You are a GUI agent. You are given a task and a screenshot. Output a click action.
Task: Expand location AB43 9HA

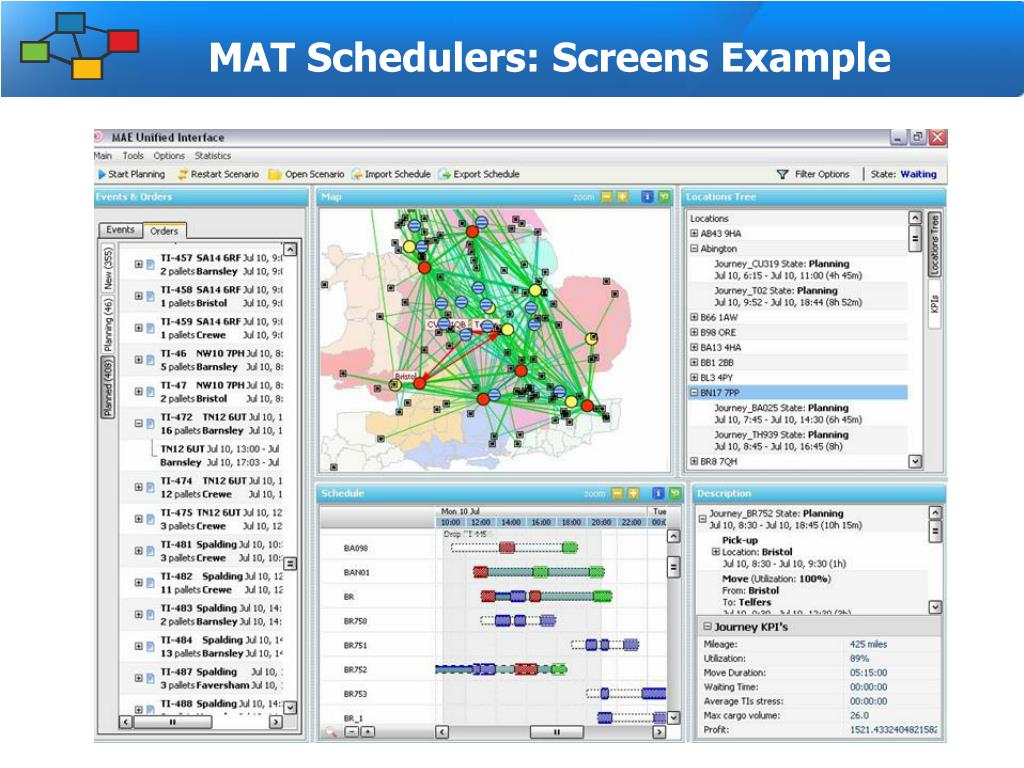tap(694, 234)
